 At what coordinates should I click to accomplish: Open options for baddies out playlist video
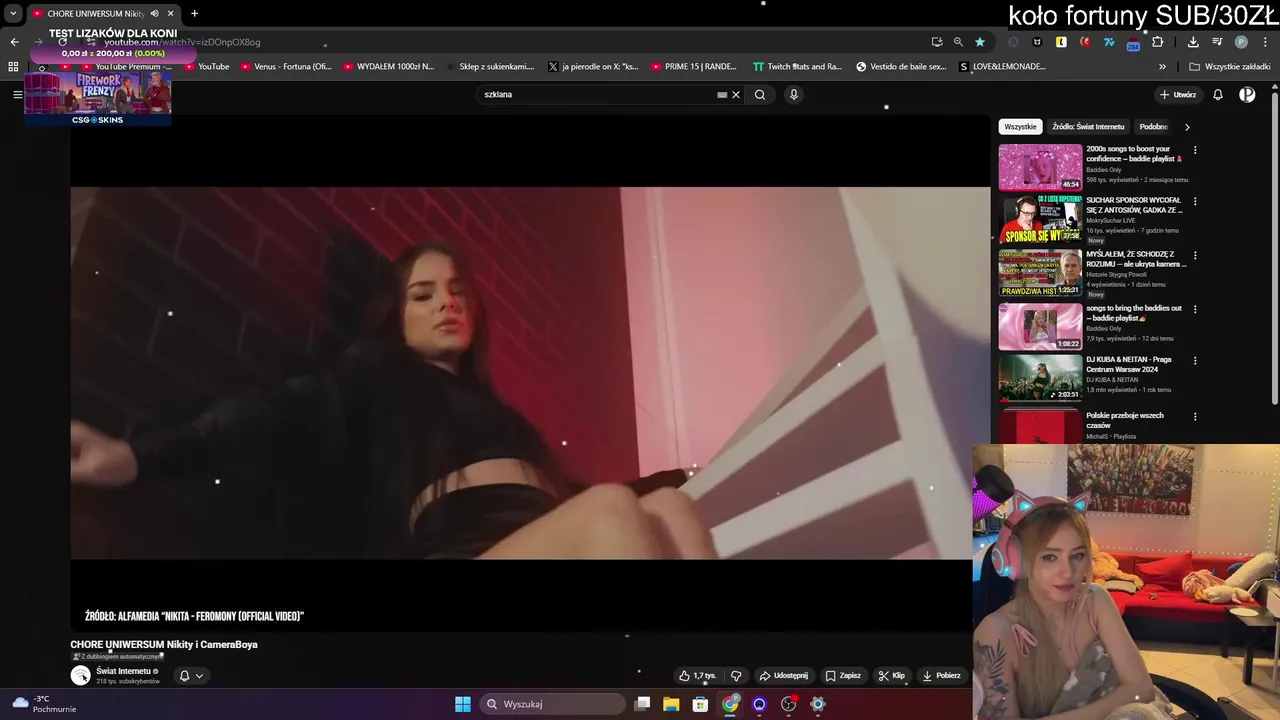pyautogui.click(x=1195, y=309)
